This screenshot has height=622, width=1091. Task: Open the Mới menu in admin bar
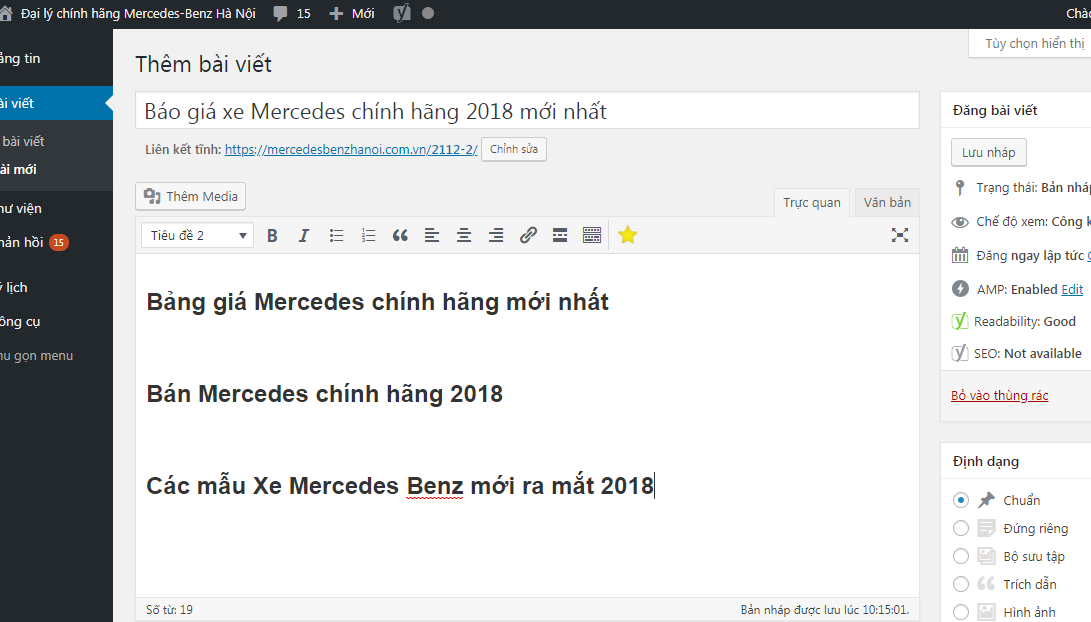[352, 13]
